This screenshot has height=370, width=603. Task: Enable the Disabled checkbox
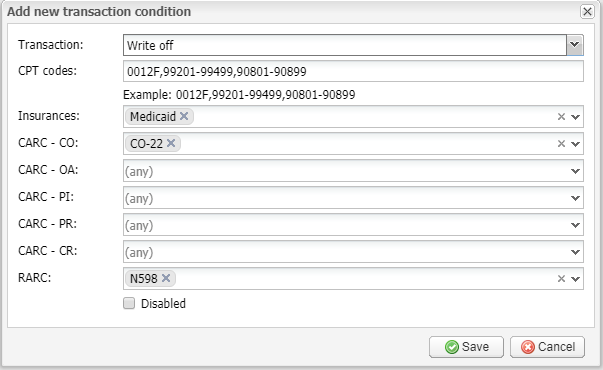tap(129, 303)
